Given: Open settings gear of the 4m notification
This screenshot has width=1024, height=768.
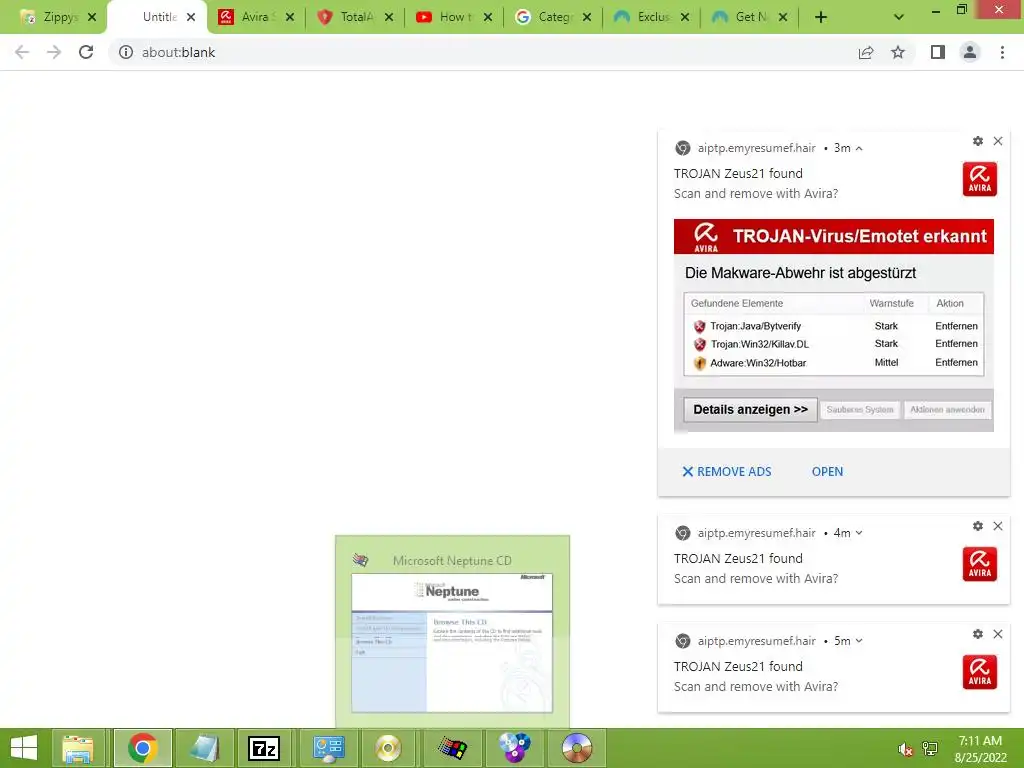Looking at the screenshot, I should (x=978, y=526).
